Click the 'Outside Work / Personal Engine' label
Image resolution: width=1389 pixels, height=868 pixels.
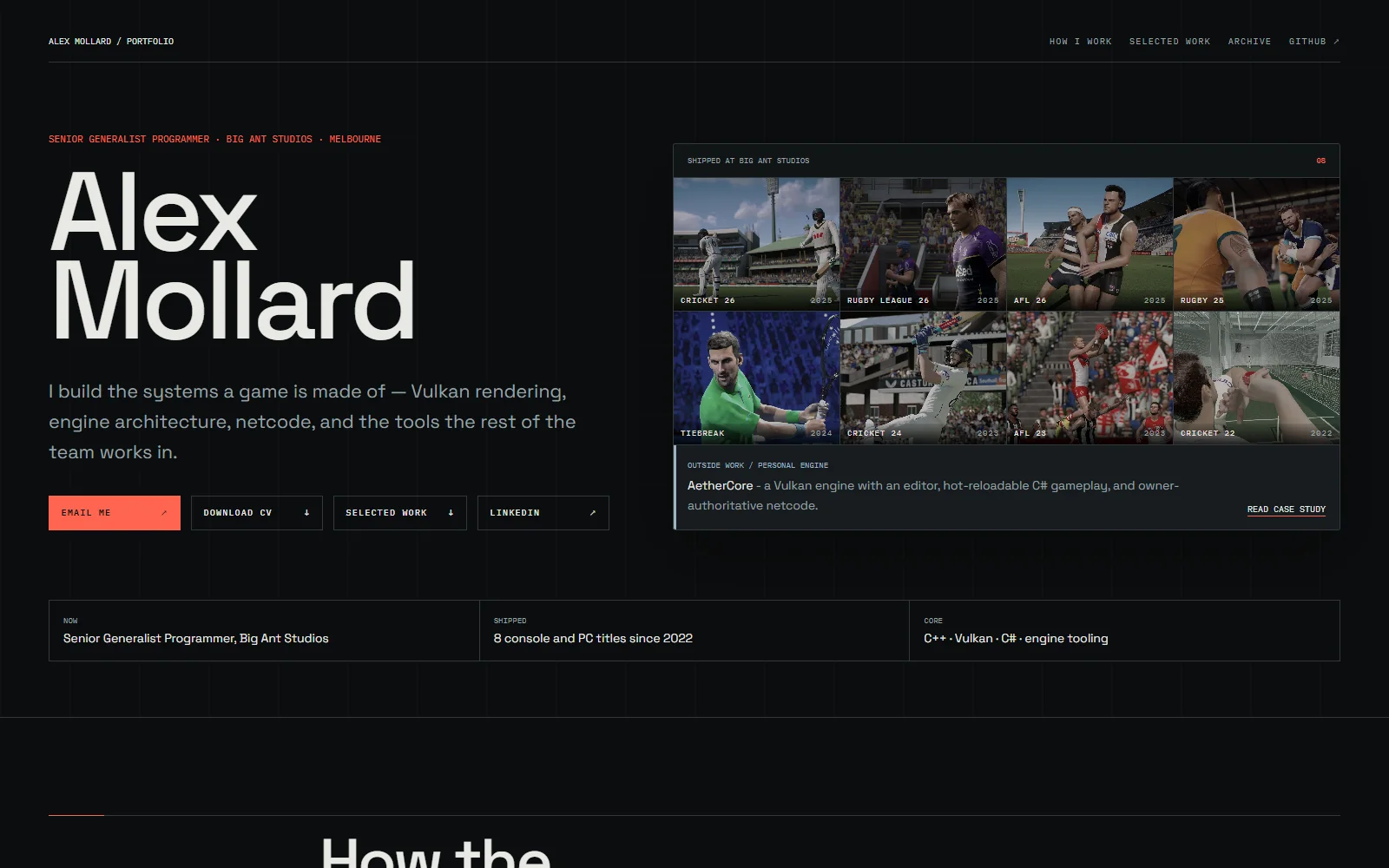[x=758, y=465]
